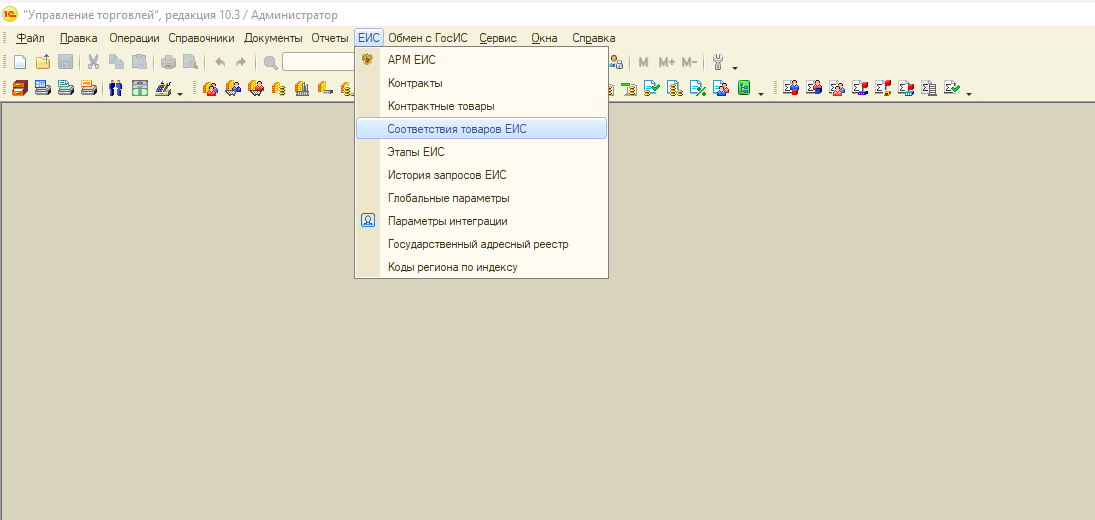Click the gray sigma report with list icon

click(928, 88)
